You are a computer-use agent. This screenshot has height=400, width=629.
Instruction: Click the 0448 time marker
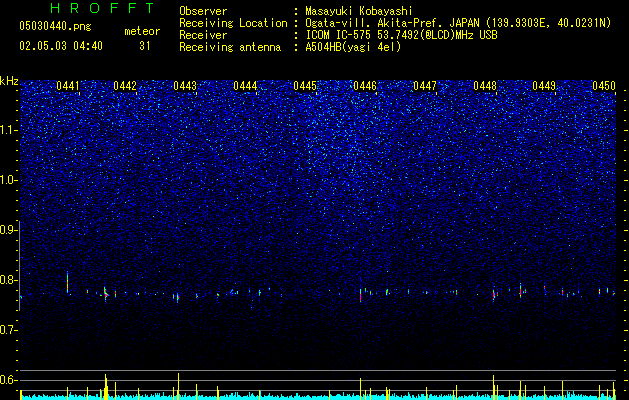tap(485, 86)
